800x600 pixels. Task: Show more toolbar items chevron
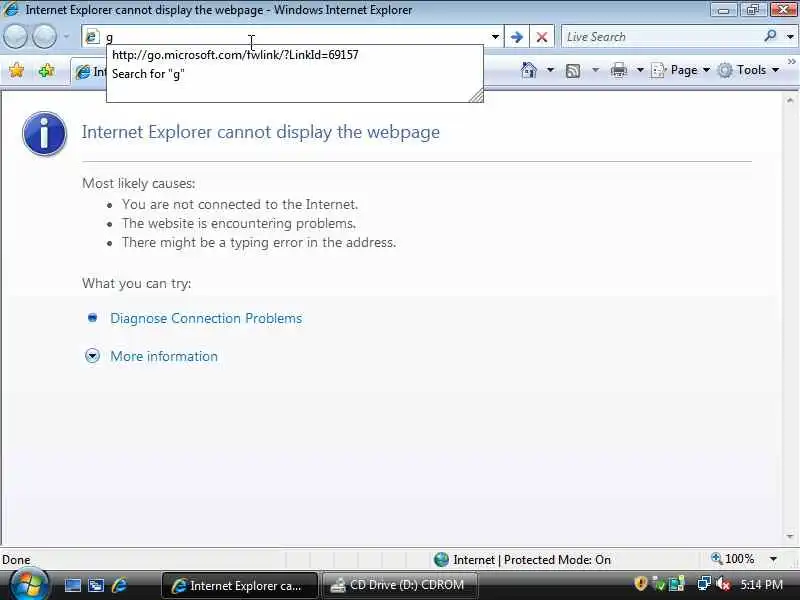tap(792, 62)
